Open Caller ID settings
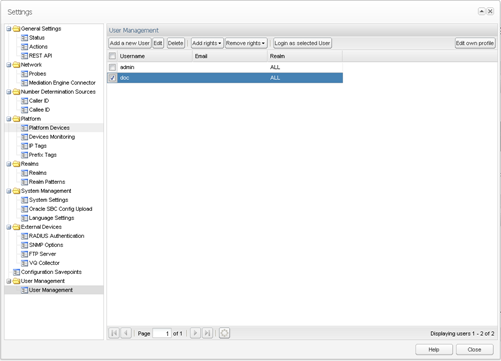The height and width of the screenshot is (361, 501). coord(39,101)
